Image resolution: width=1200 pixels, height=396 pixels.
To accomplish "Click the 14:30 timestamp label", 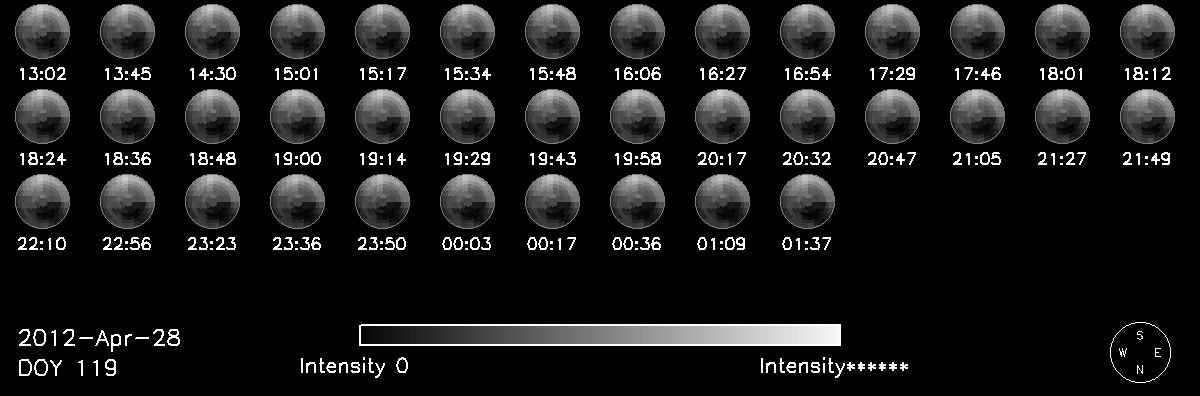I will click(x=212, y=74).
